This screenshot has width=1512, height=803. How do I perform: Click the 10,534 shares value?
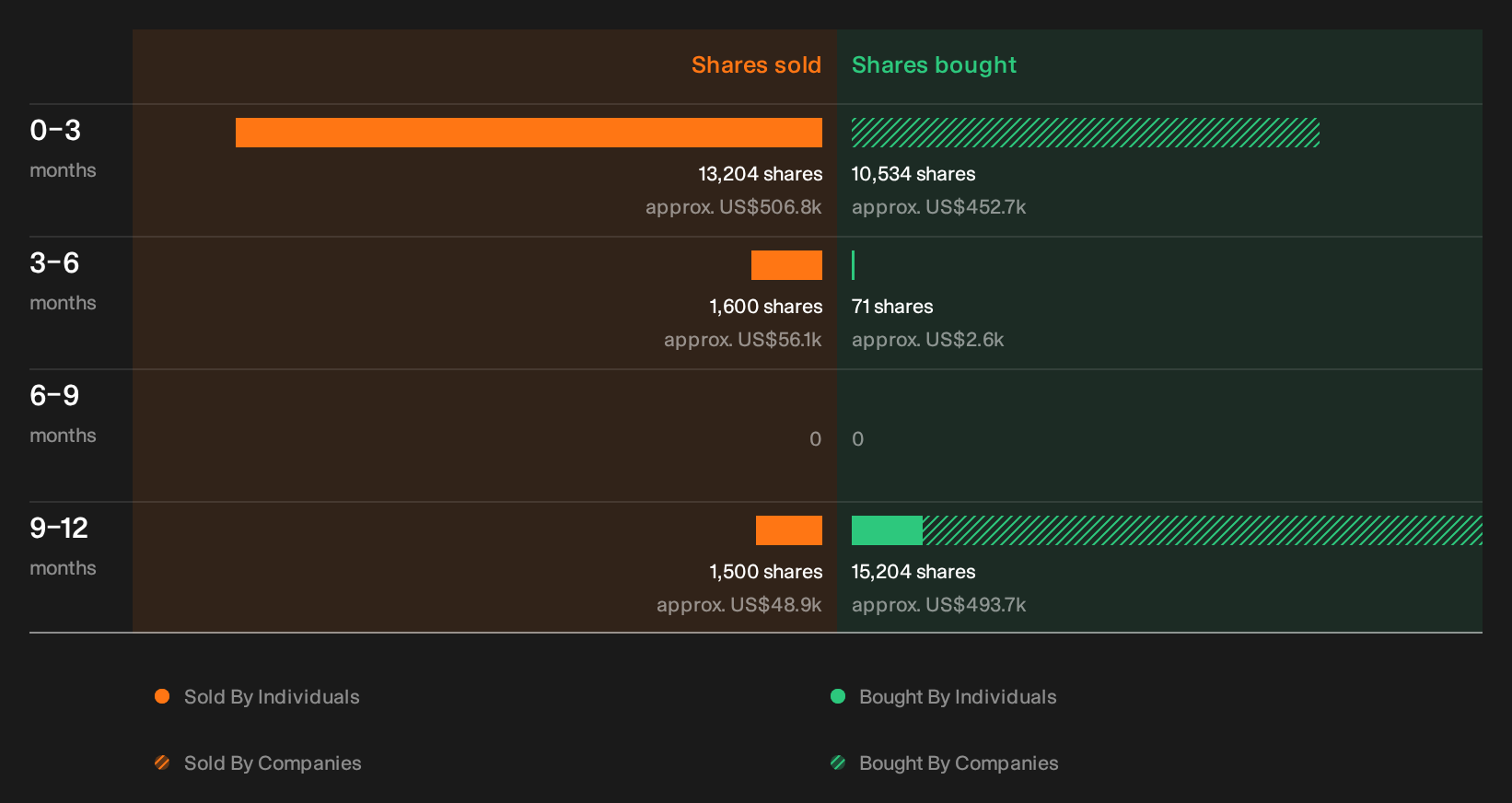click(x=913, y=174)
